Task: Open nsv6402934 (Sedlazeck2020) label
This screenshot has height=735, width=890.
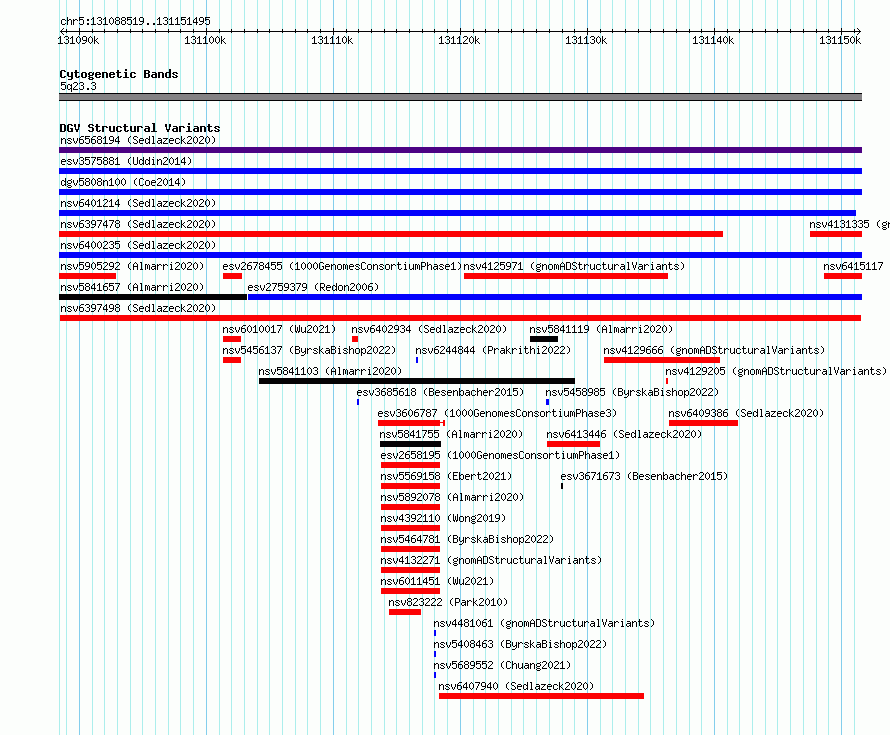Action: click(x=429, y=329)
